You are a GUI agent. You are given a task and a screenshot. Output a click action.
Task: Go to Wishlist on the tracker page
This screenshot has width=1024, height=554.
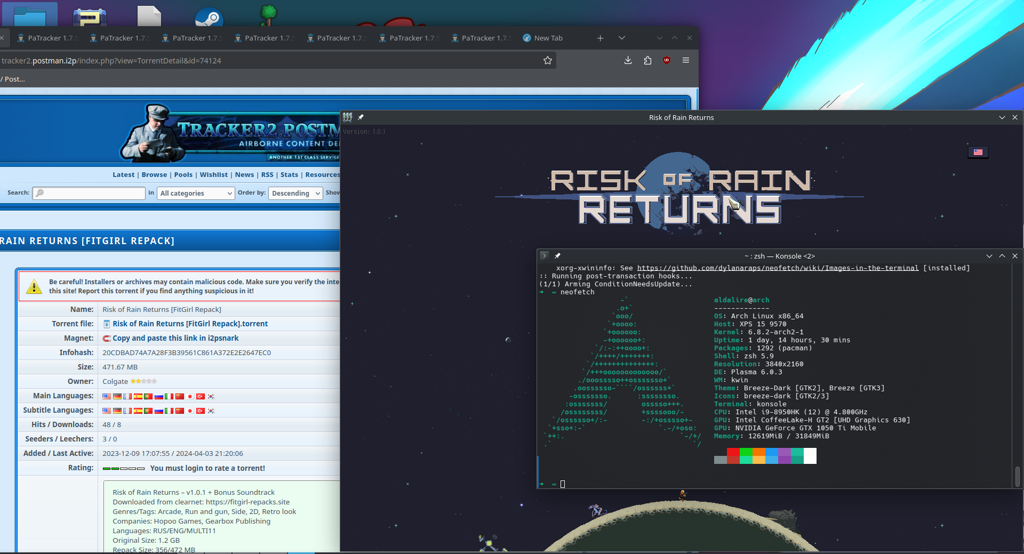tap(214, 174)
